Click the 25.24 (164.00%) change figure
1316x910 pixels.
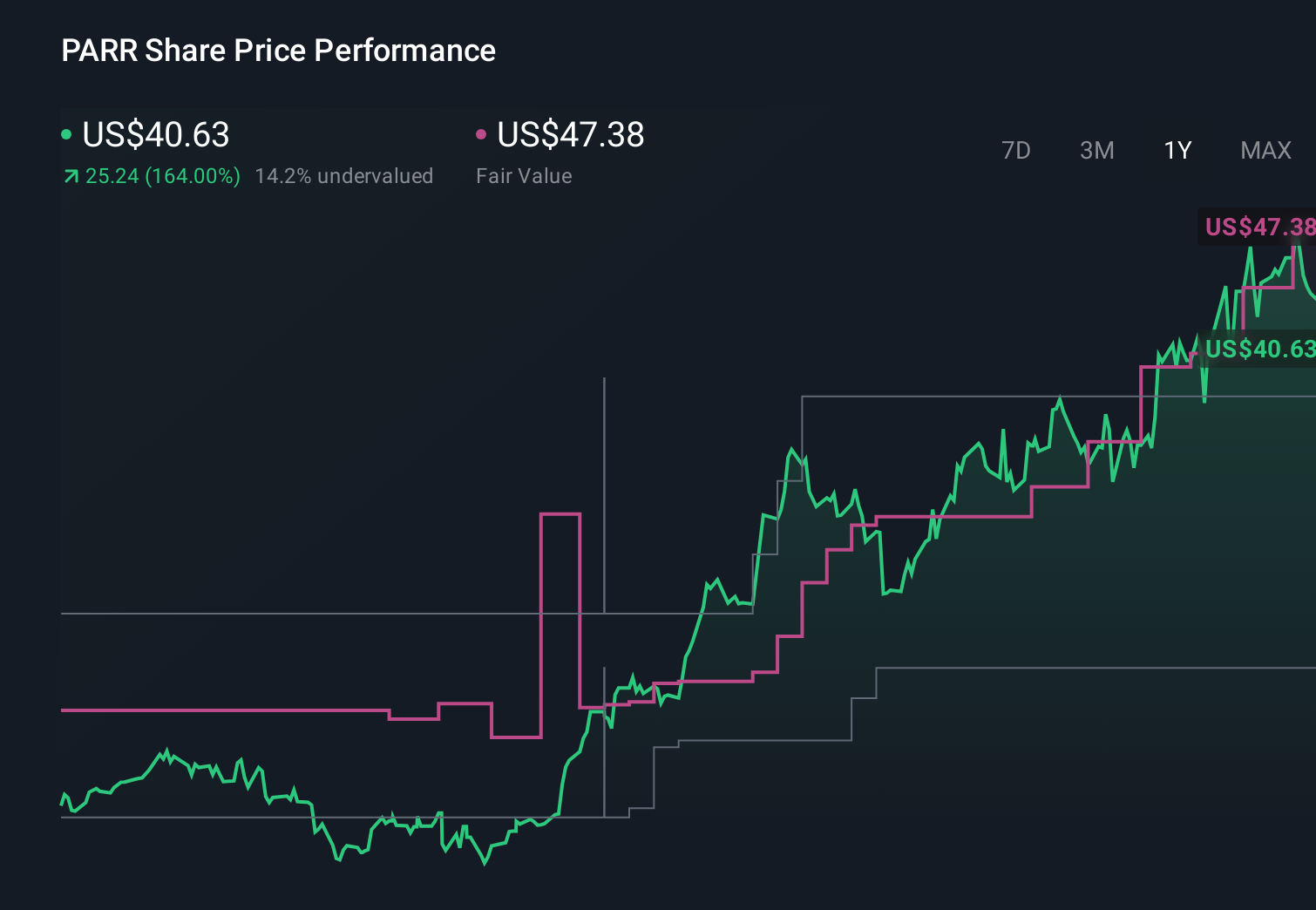click(162, 175)
